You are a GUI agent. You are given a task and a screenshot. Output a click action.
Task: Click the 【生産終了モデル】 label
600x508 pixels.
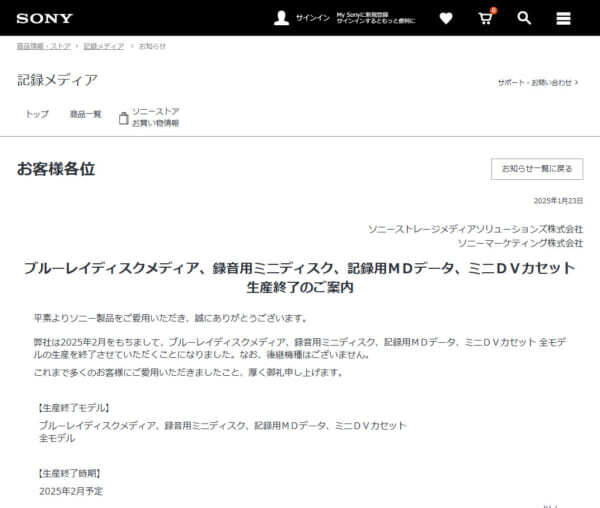(x=73, y=408)
